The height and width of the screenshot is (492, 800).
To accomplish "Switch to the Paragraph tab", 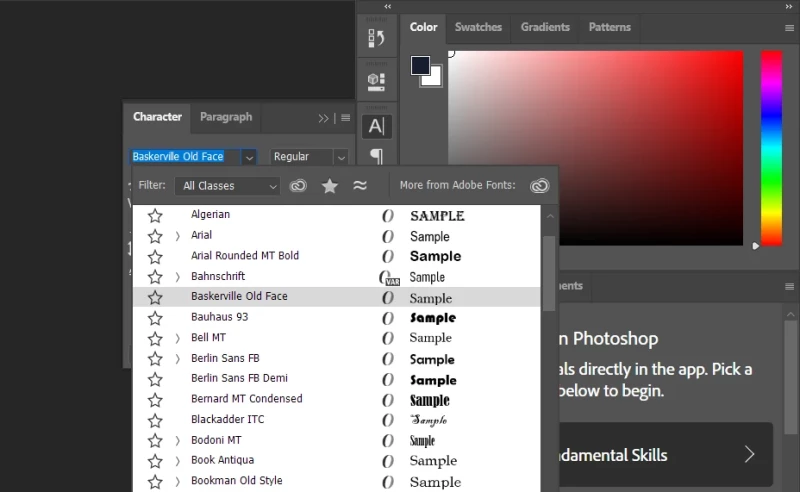I will [226, 117].
